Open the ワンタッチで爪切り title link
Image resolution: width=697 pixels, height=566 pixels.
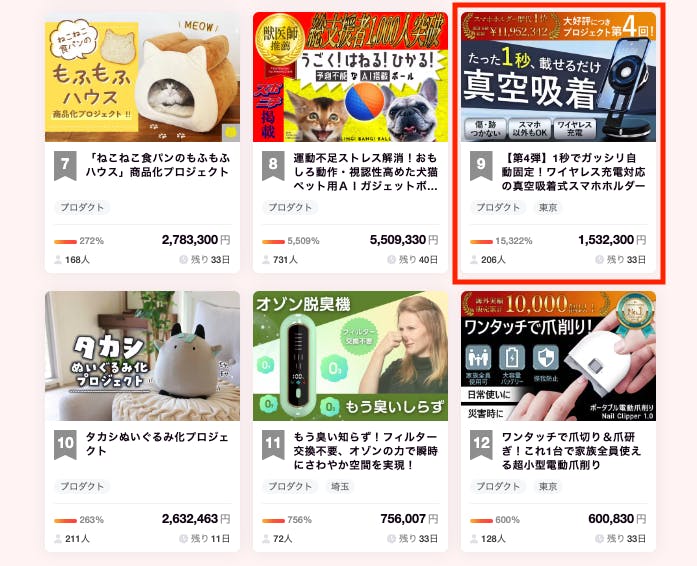tap(572, 451)
